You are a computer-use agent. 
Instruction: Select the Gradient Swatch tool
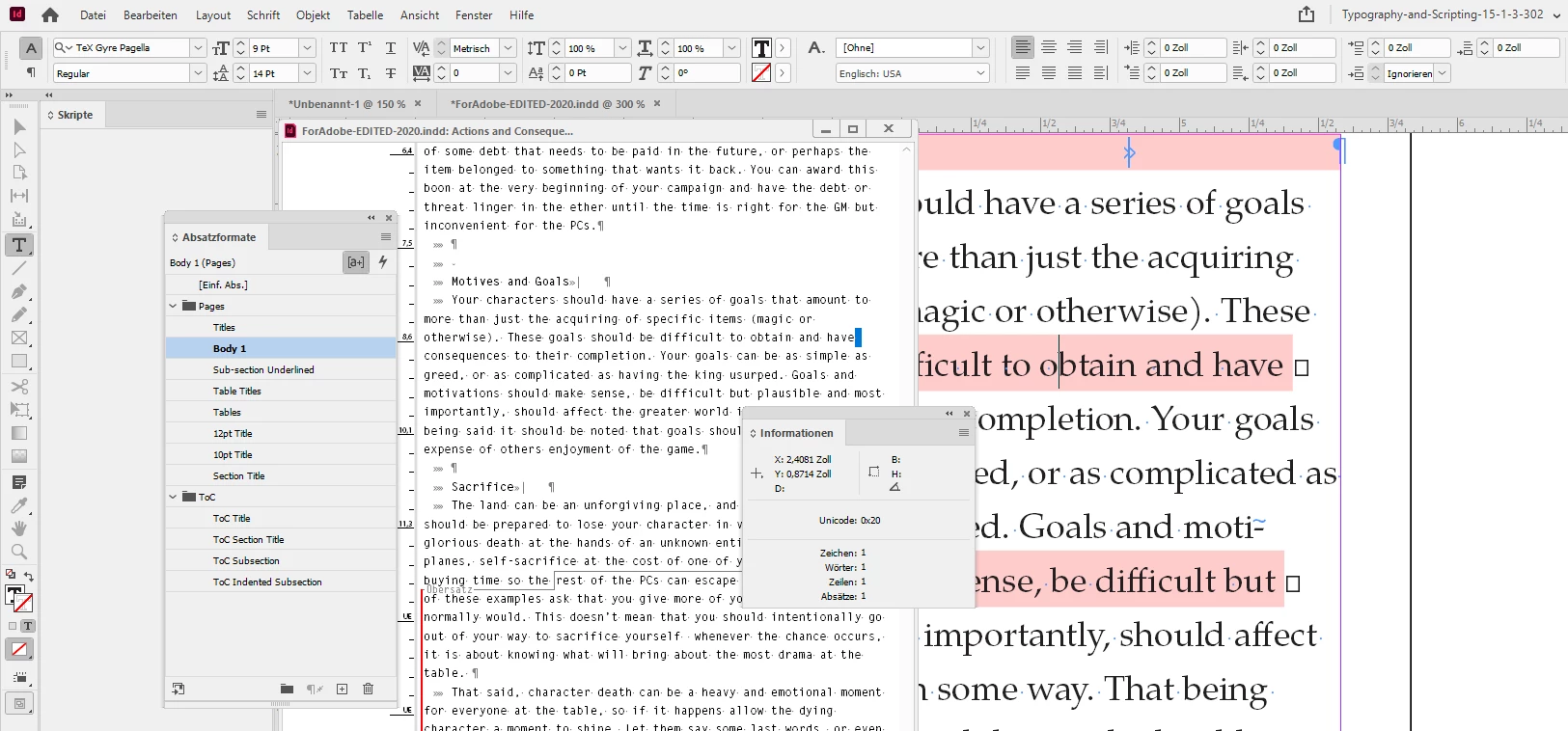[x=19, y=433]
